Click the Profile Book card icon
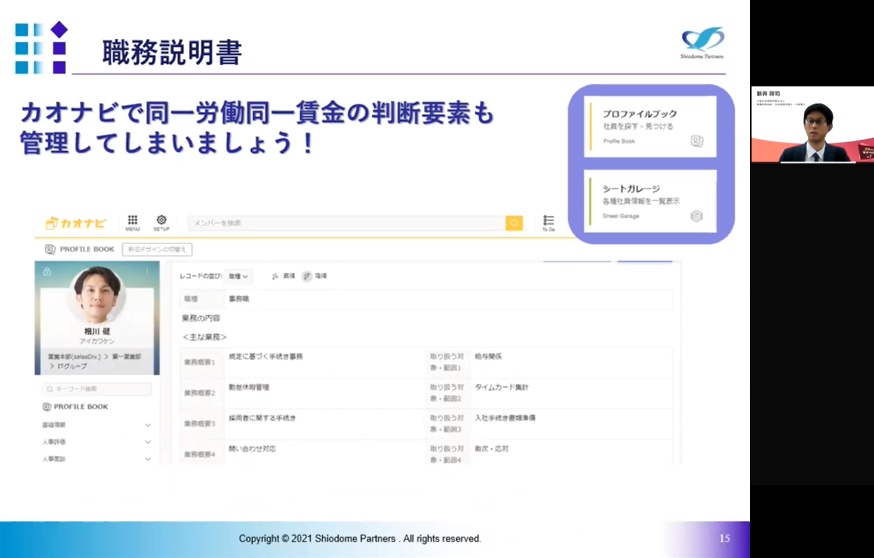The height and width of the screenshot is (558, 874). point(696,141)
